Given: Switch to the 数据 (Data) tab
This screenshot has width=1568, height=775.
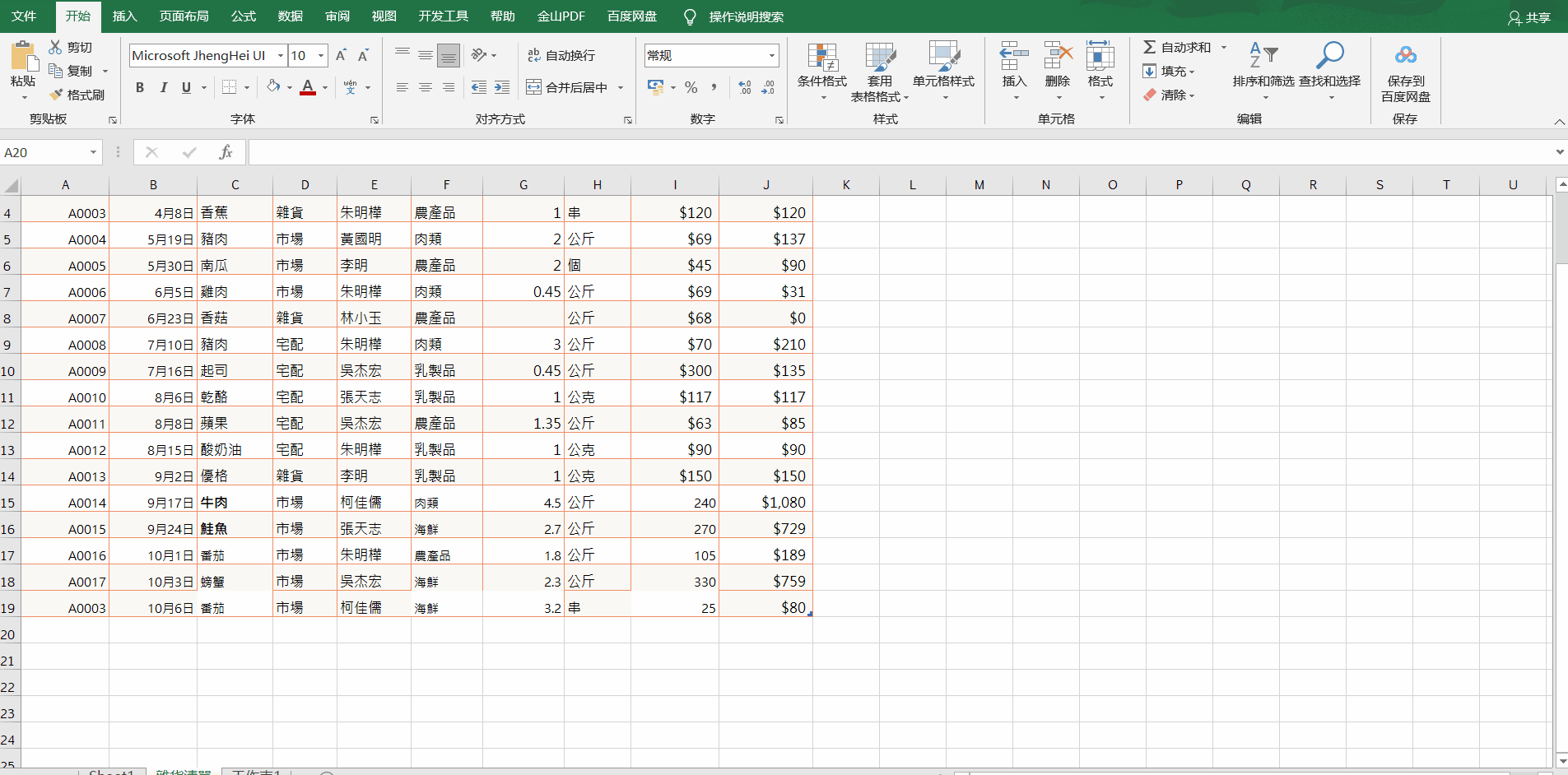Looking at the screenshot, I should (x=291, y=16).
